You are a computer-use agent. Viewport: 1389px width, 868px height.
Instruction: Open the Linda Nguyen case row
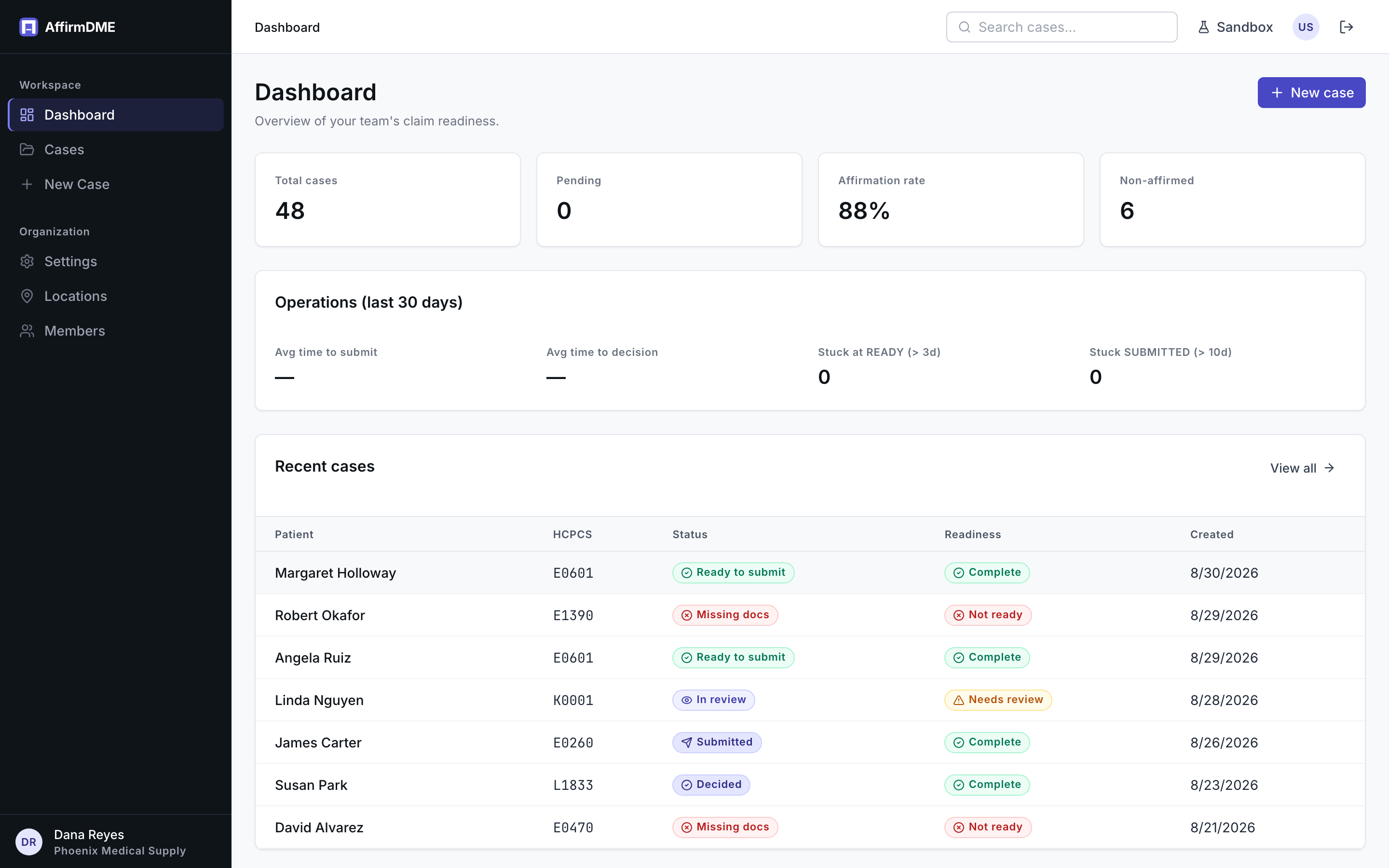(x=810, y=700)
